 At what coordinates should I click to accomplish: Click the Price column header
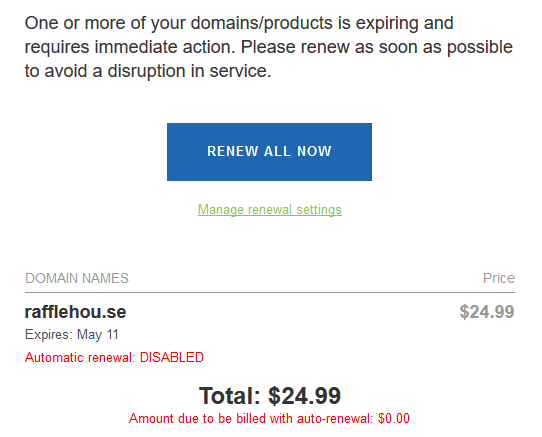(499, 278)
